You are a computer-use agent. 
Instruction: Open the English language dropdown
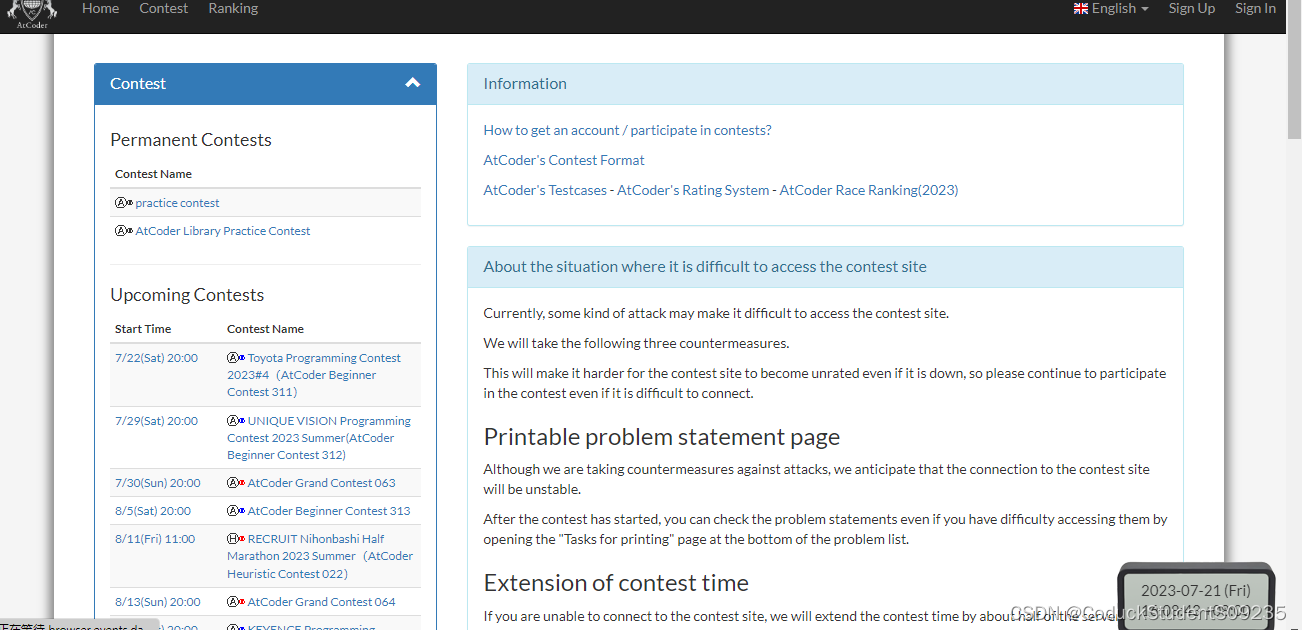pyautogui.click(x=1111, y=8)
